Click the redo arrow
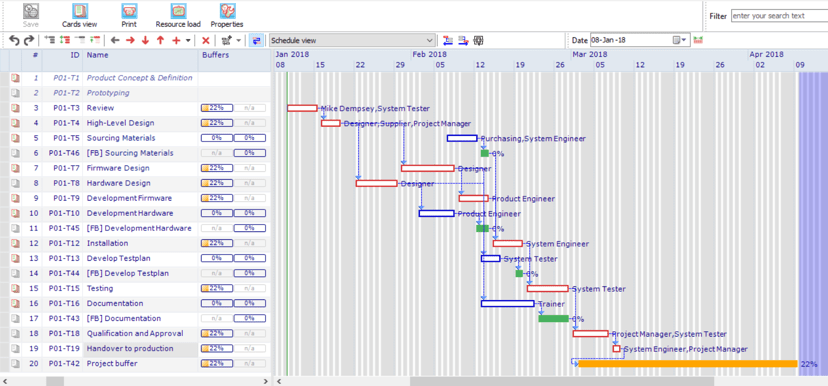Image resolution: width=828 pixels, height=386 pixels. (x=29, y=40)
